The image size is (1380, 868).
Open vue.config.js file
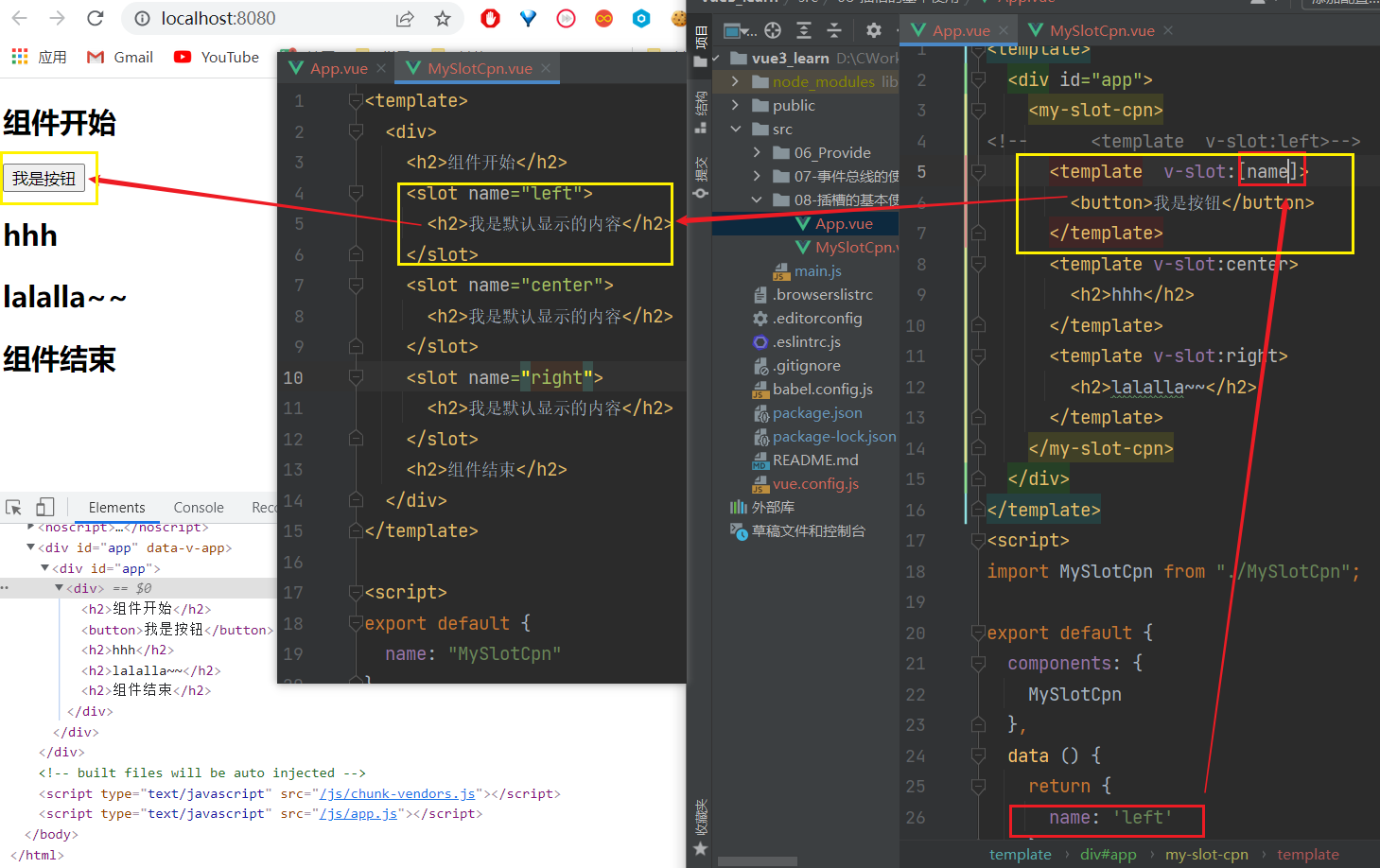pyautogui.click(x=806, y=483)
